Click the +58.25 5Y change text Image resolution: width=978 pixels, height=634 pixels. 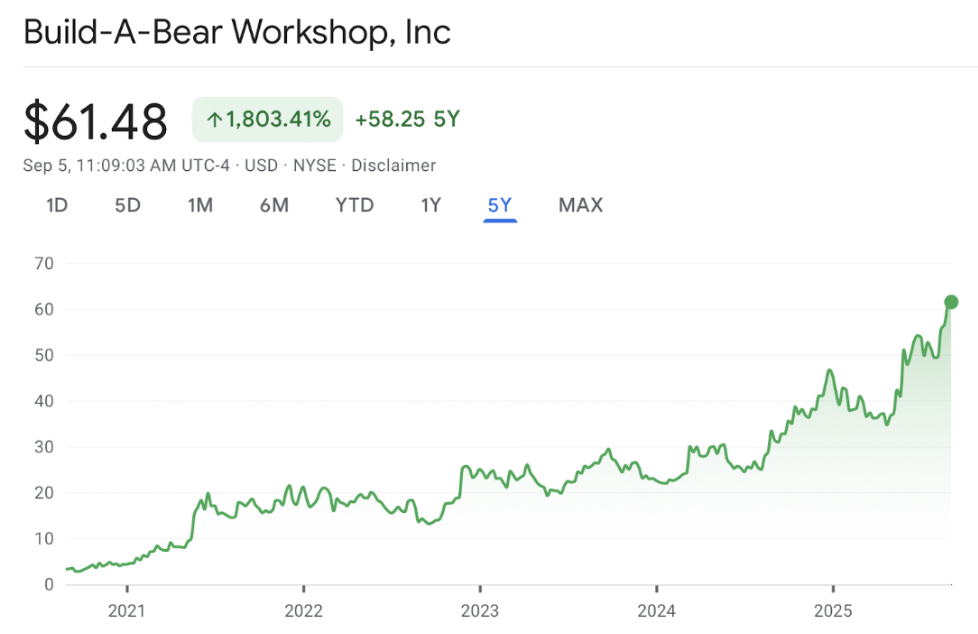(407, 119)
